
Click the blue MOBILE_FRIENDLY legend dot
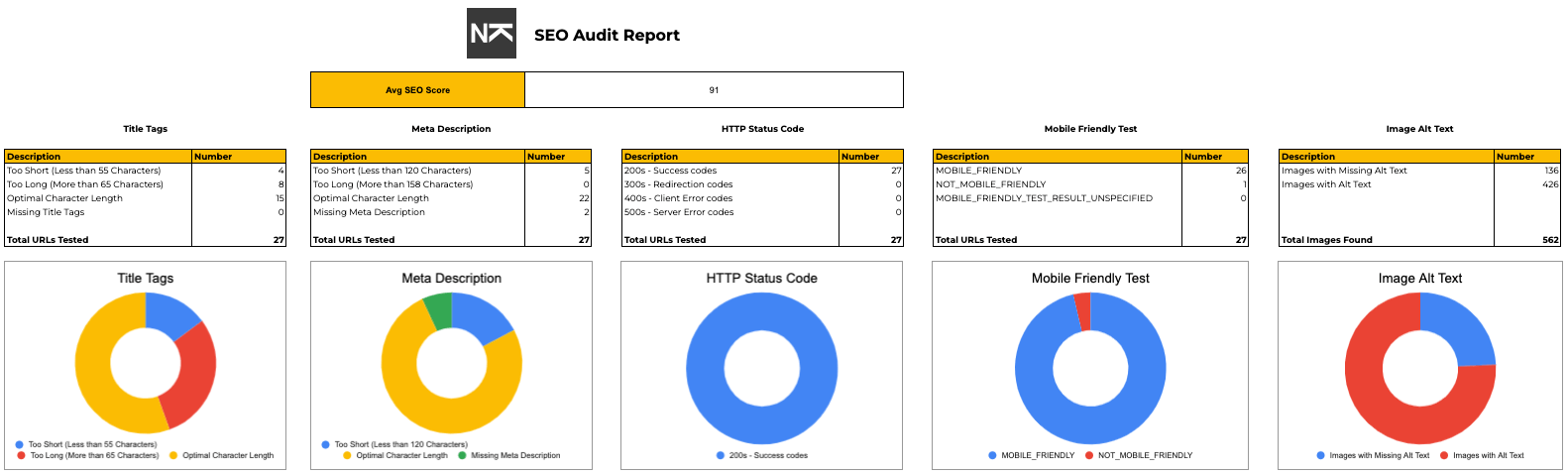tap(992, 455)
